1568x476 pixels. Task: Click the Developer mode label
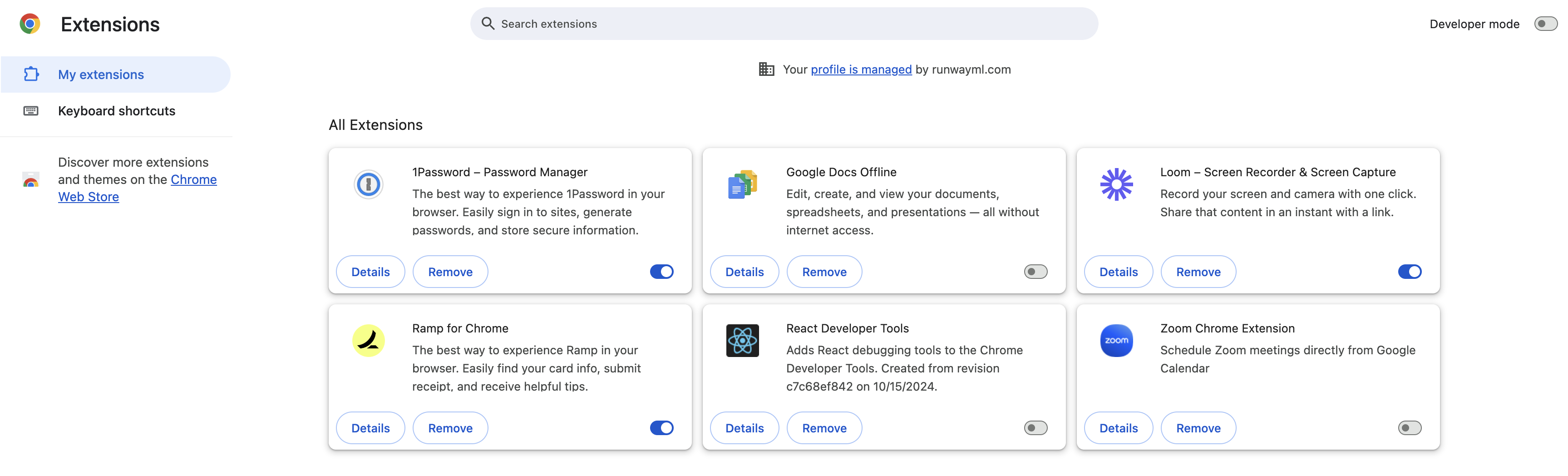tap(1474, 25)
